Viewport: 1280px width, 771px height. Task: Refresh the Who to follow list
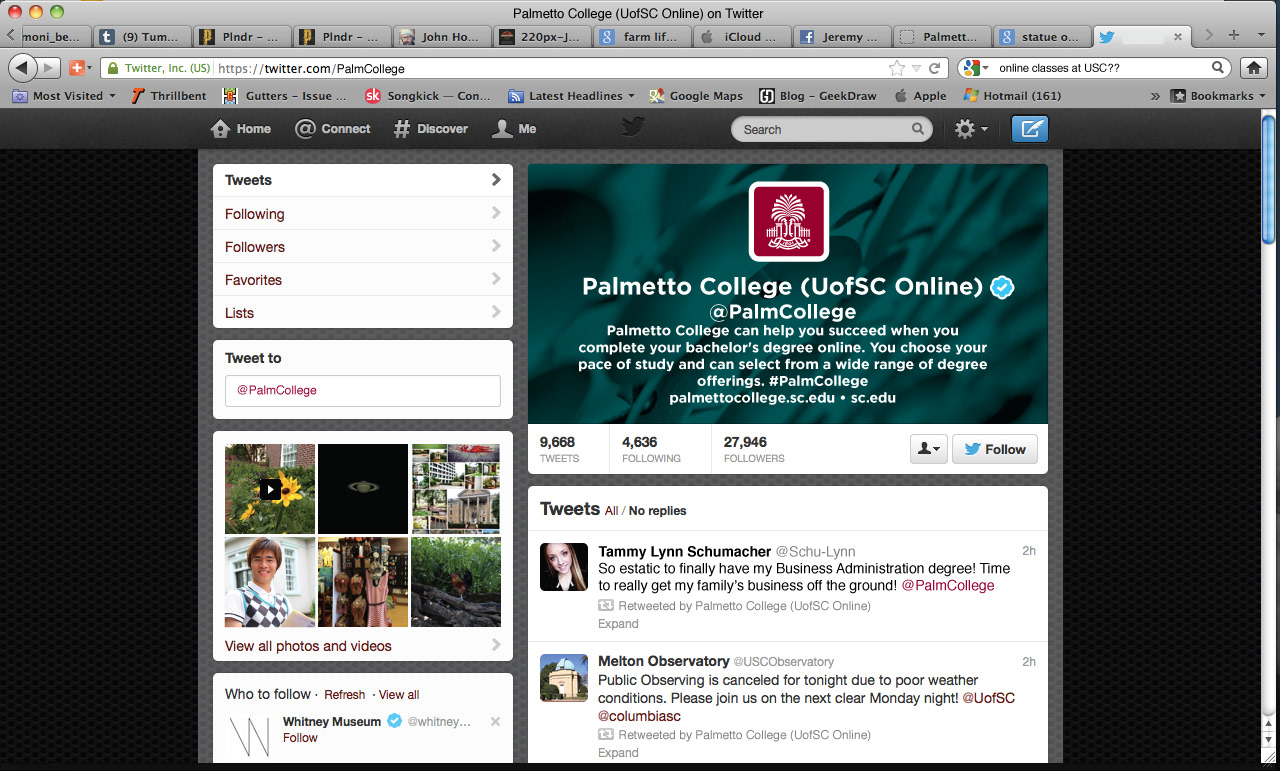[x=345, y=695]
